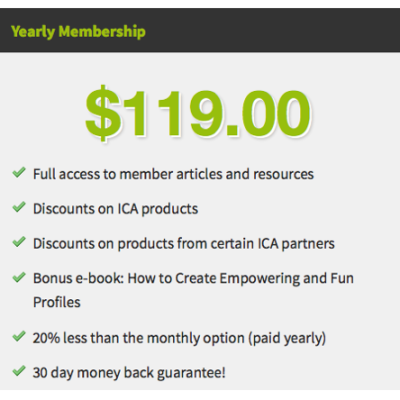Select the Full access to member articles and resources text
The width and height of the screenshot is (400, 400).
pos(173,174)
